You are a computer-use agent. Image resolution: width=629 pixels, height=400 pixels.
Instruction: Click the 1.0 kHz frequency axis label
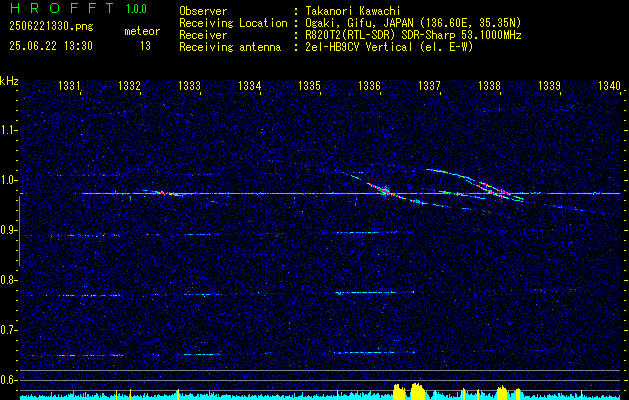coord(8,180)
